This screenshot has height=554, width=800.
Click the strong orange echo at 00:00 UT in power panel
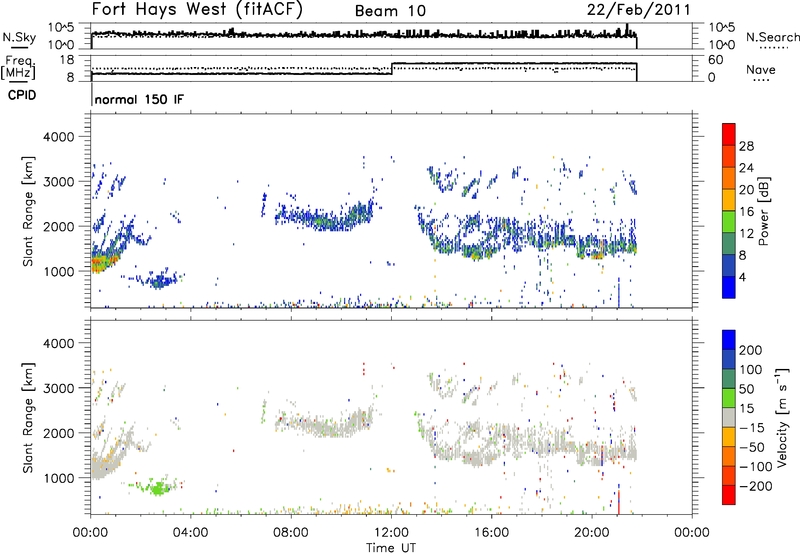(x=102, y=263)
